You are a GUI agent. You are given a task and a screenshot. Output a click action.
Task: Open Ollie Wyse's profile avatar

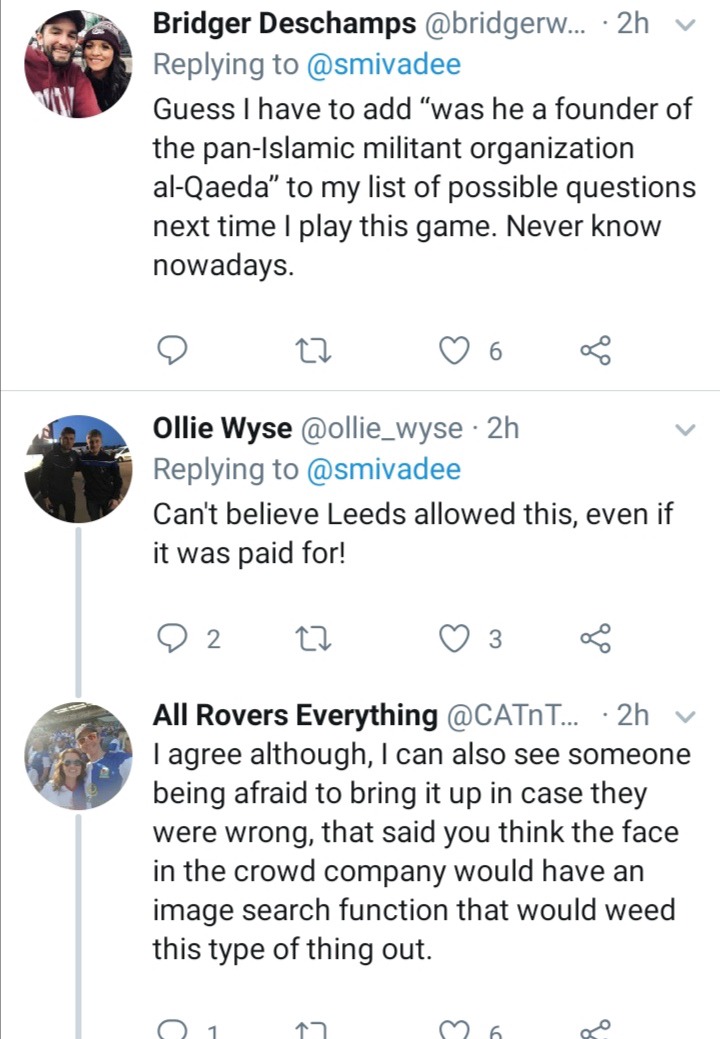78,468
